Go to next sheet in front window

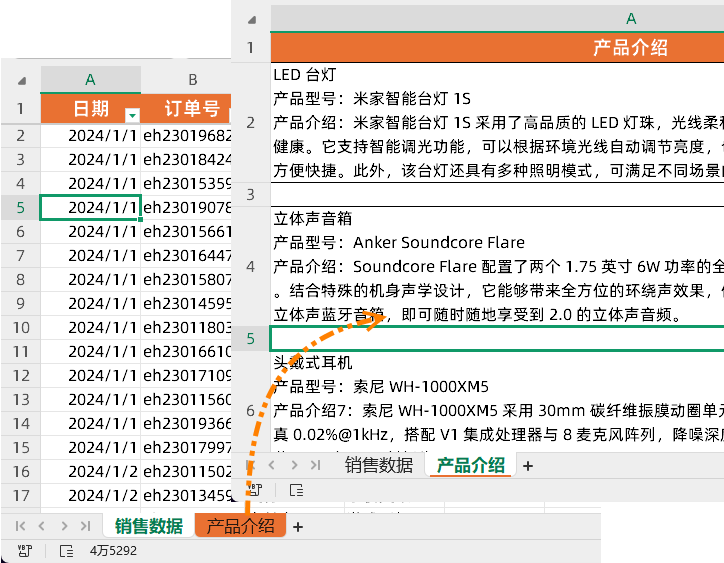click(294, 465)
